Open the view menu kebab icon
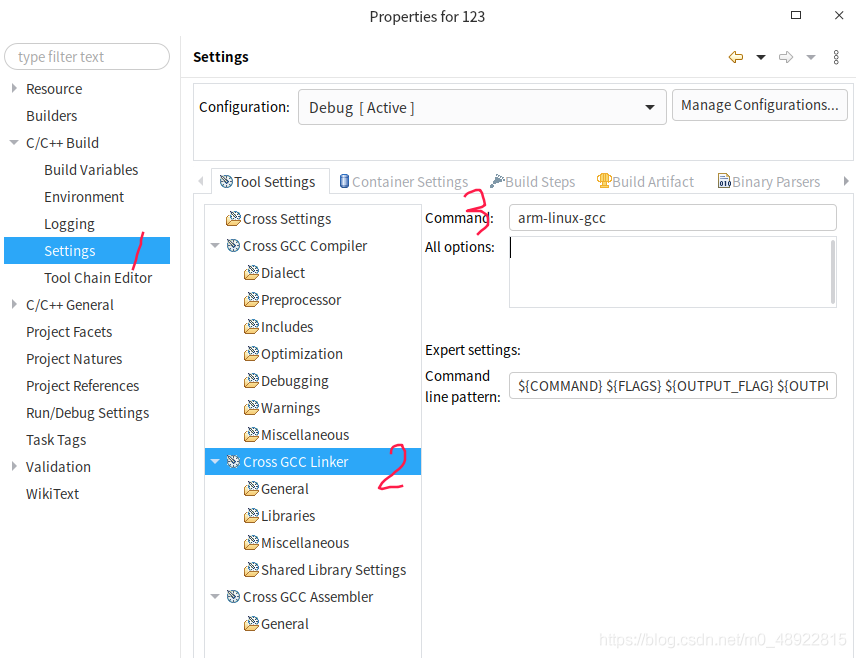This screenshot has height=658, width=856. [836, 58]
